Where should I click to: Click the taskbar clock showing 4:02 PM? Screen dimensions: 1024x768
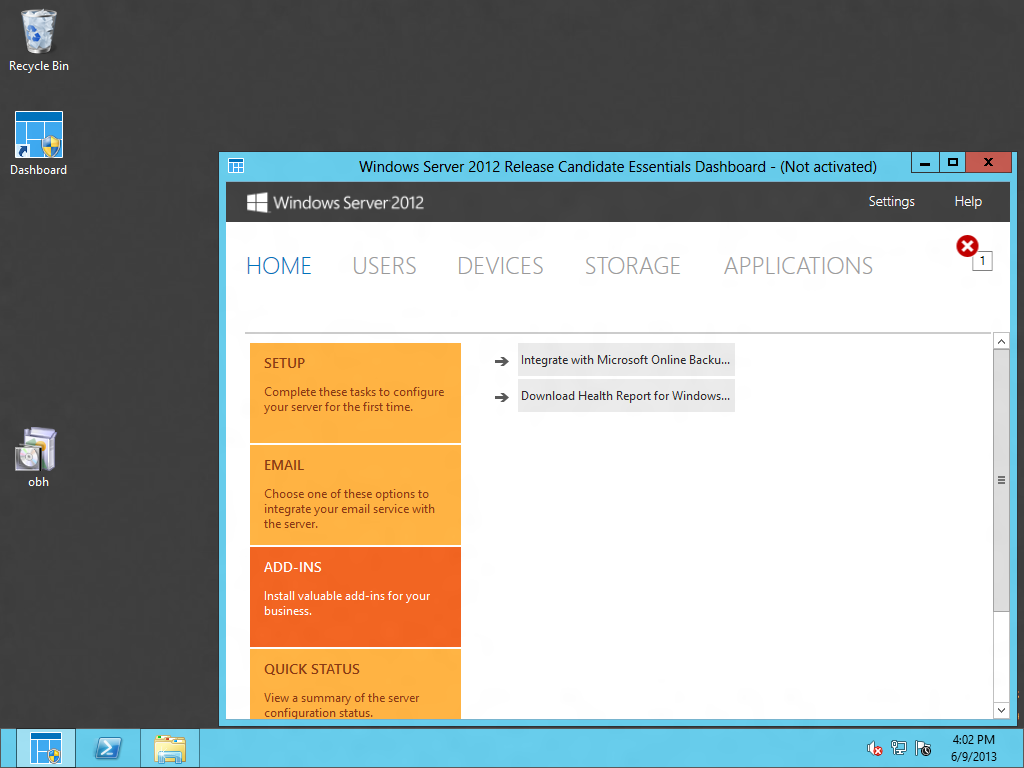coord(974,748)
